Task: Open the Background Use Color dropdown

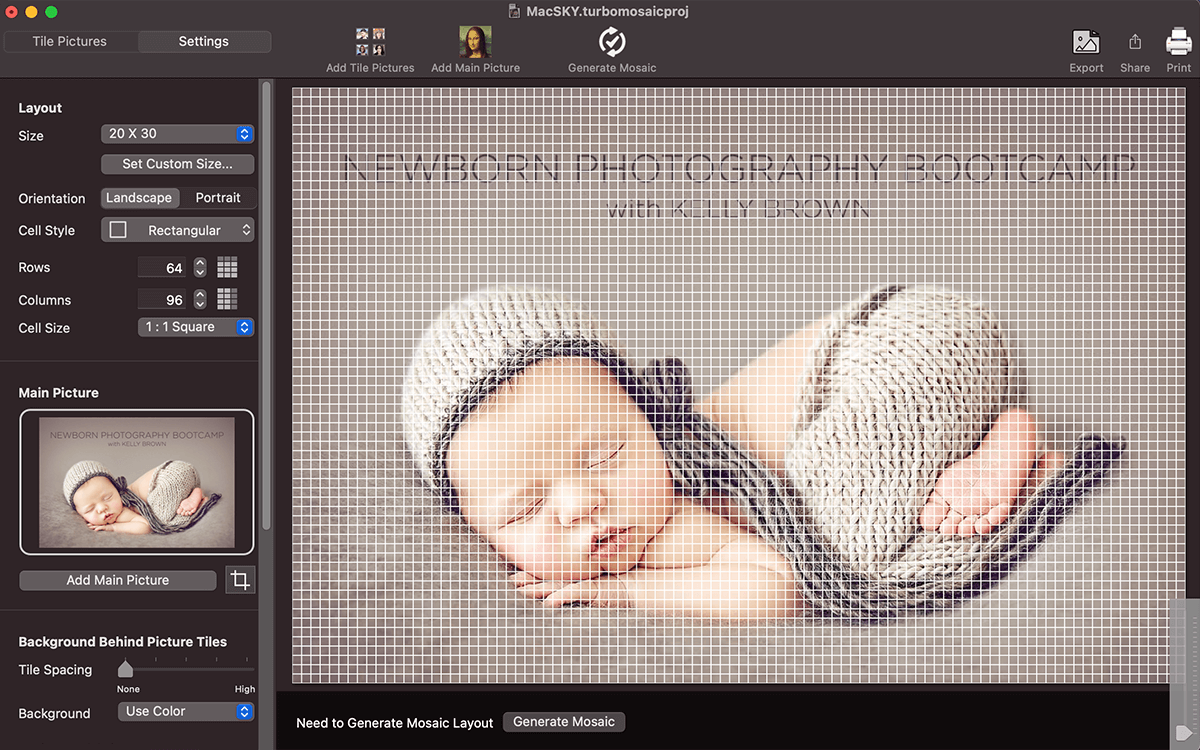Action: click(186, 712)
